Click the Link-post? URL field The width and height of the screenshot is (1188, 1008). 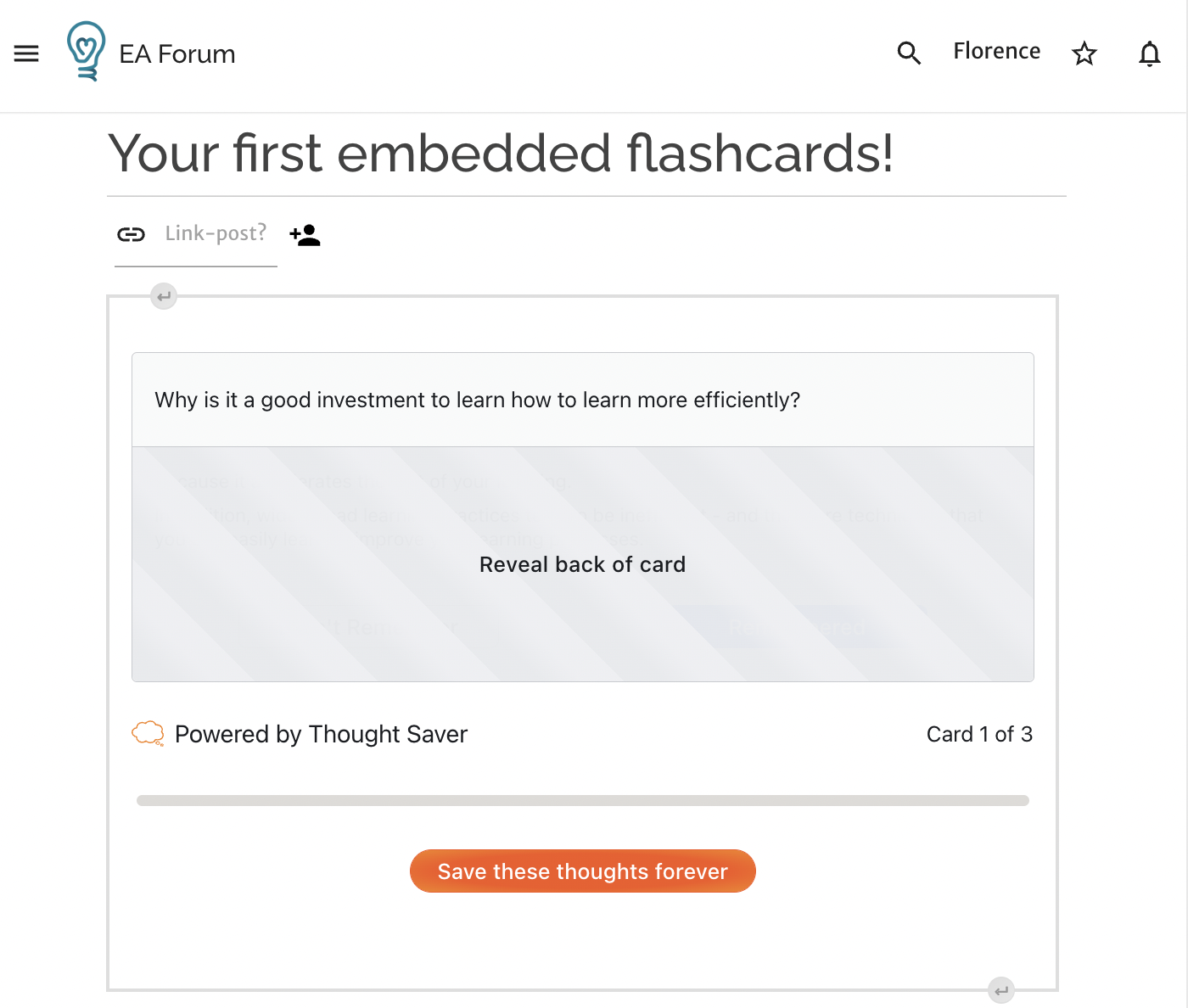[216, 233]
